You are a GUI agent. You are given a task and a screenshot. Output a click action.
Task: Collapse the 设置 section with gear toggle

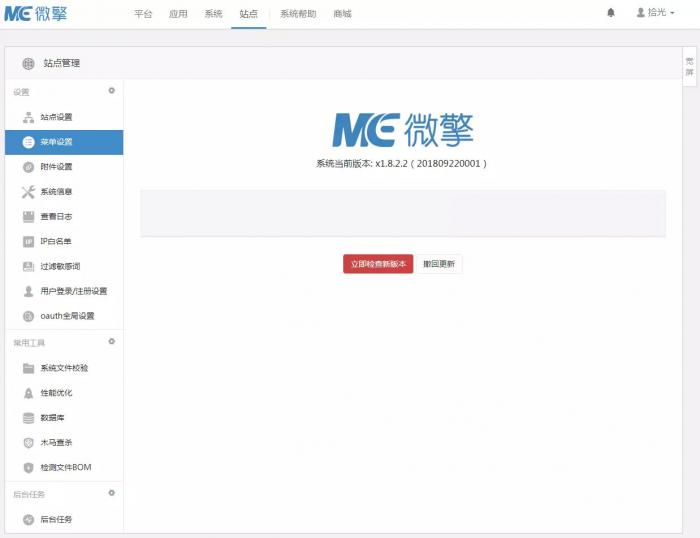click(112, 91)
